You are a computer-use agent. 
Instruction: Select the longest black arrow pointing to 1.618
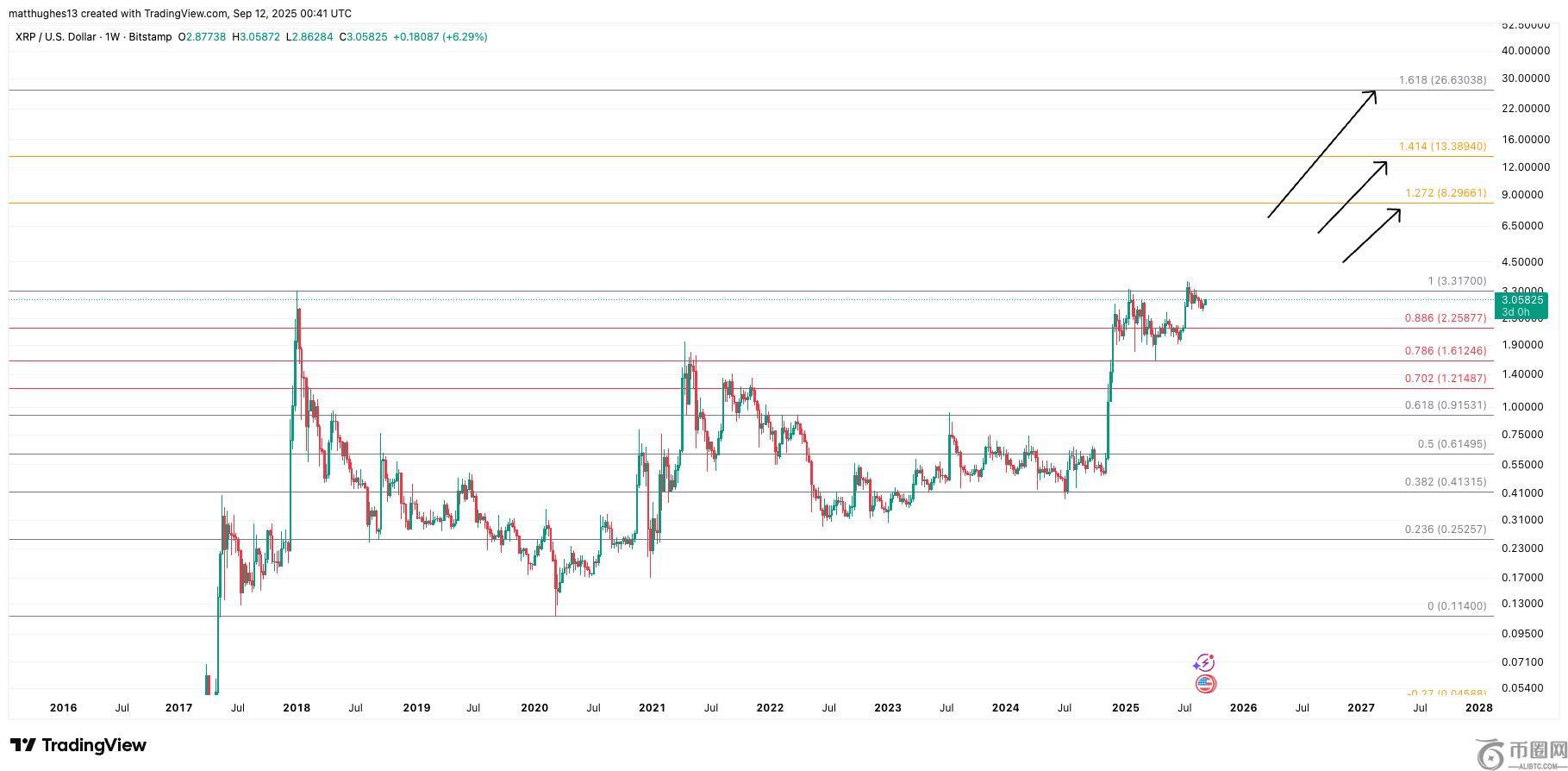pos(1321,154)
